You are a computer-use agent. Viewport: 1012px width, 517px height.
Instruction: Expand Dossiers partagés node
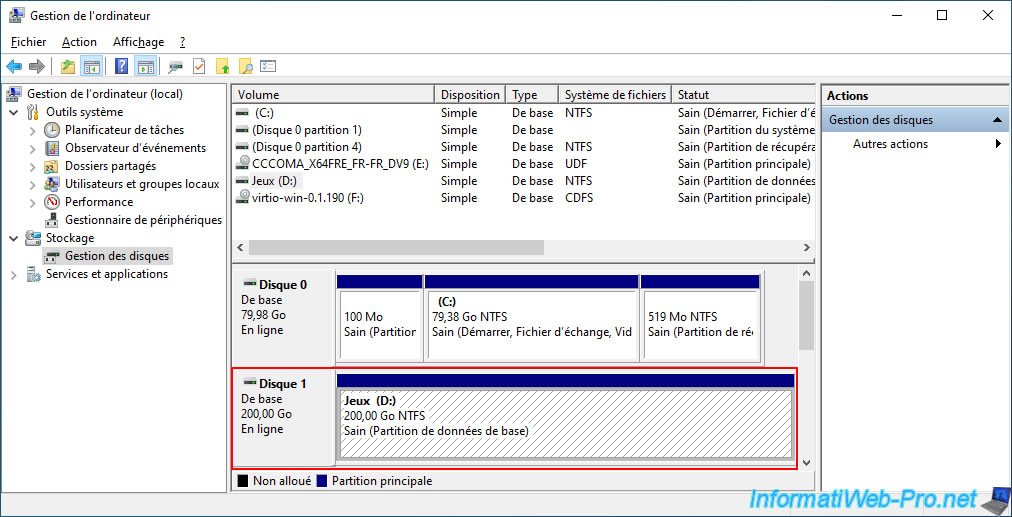pyautogui.click(x=33, y=167)
